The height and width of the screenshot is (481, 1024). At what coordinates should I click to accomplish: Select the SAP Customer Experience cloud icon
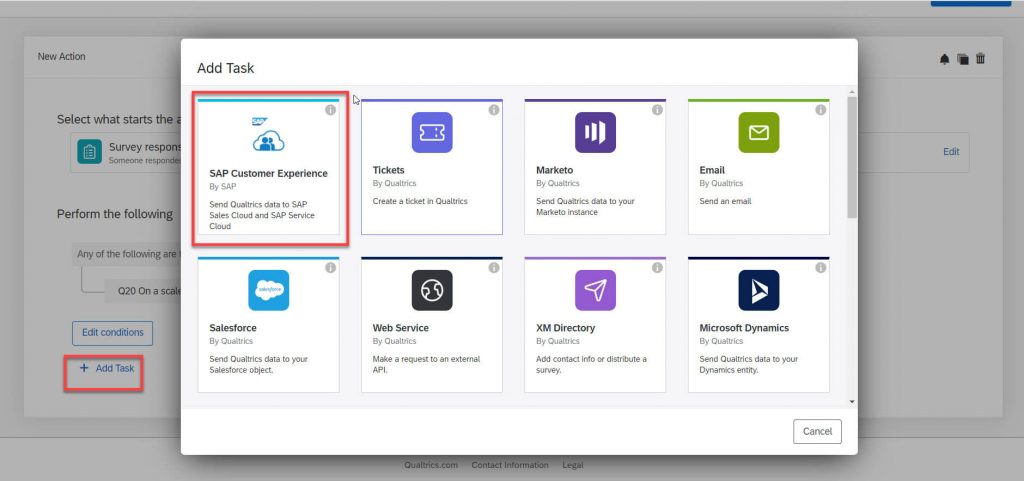click(x=268, y=135)
